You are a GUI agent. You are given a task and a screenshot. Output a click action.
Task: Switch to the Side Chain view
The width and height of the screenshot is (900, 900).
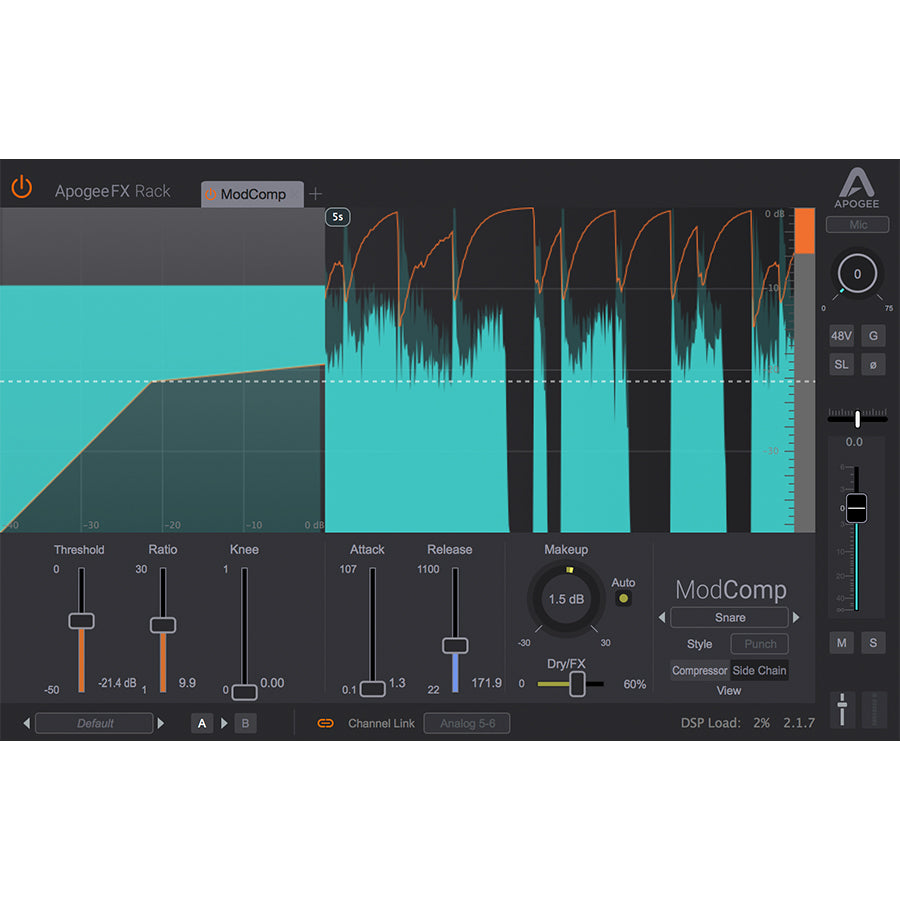pos(759,671)
